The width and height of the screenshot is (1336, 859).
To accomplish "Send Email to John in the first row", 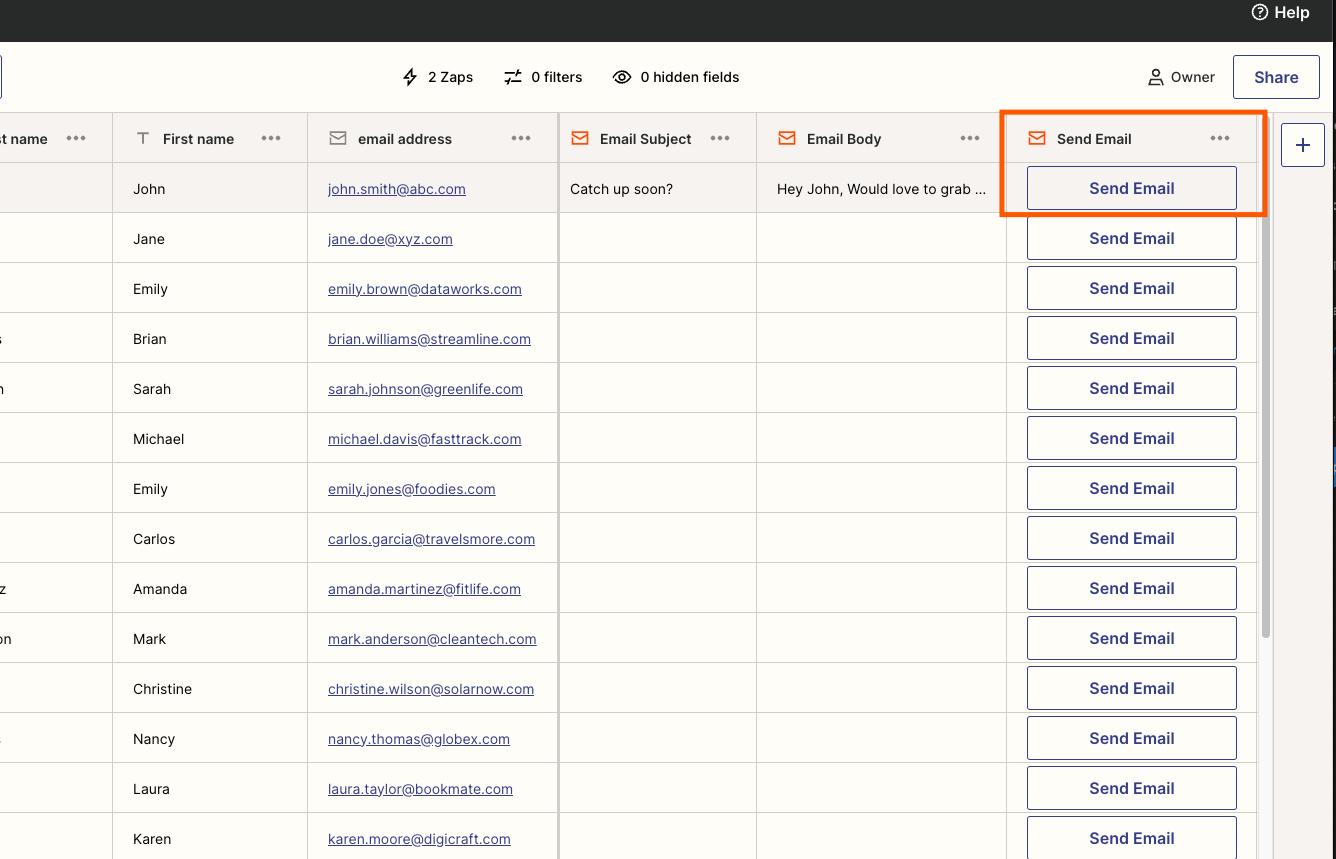I will pyautogui.click(x=1131, y=188).
